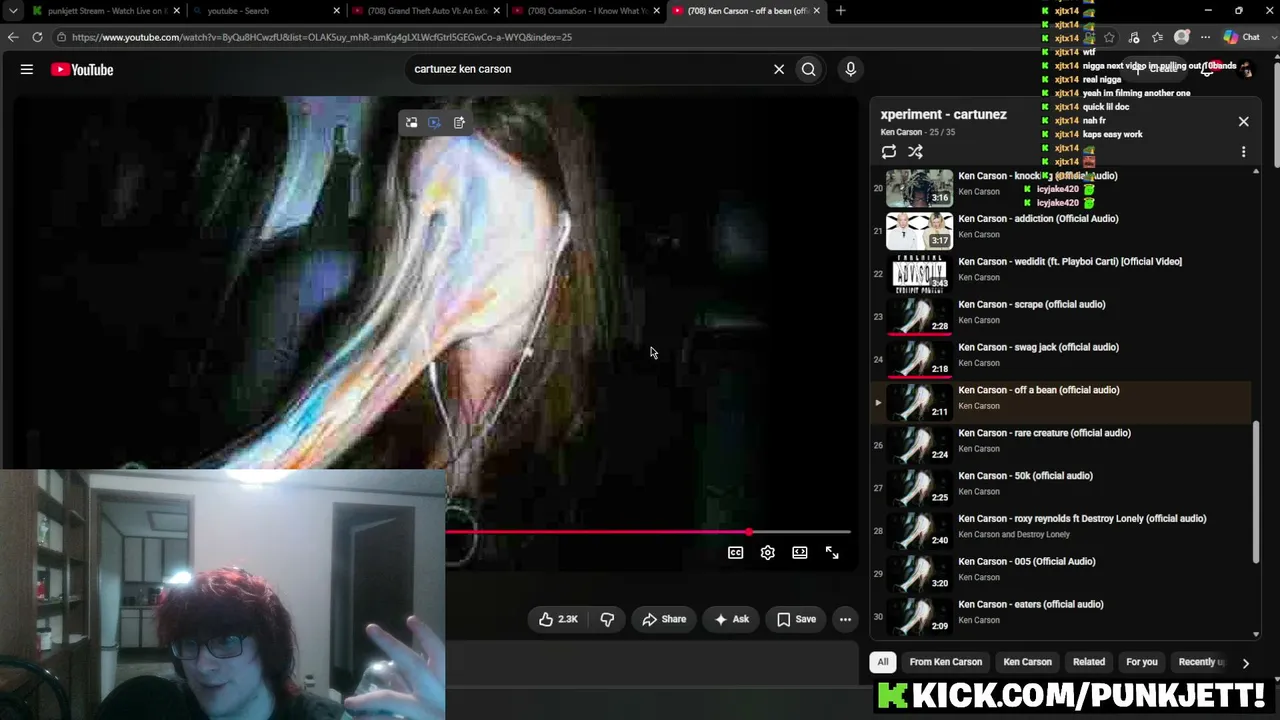Viewport: 1280px width, 720px height.
Task: Play roxy reynolds ft Destroy Lonely
Action: [x=1082, y=519]
